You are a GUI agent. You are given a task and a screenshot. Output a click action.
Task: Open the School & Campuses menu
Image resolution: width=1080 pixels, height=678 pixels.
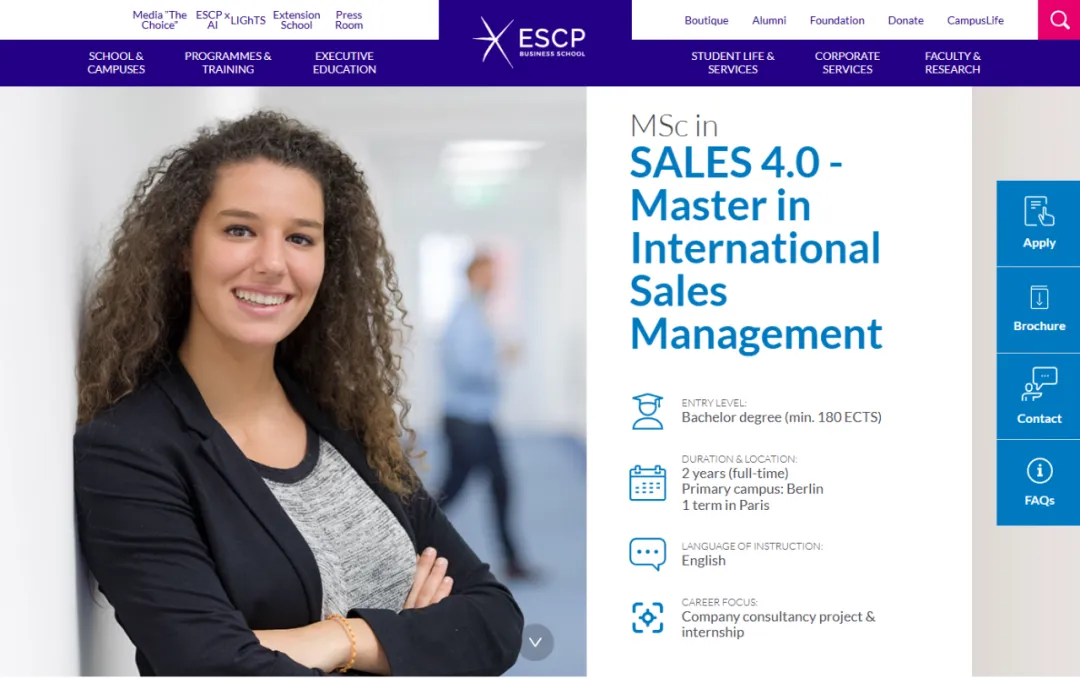tap(116, 63)
